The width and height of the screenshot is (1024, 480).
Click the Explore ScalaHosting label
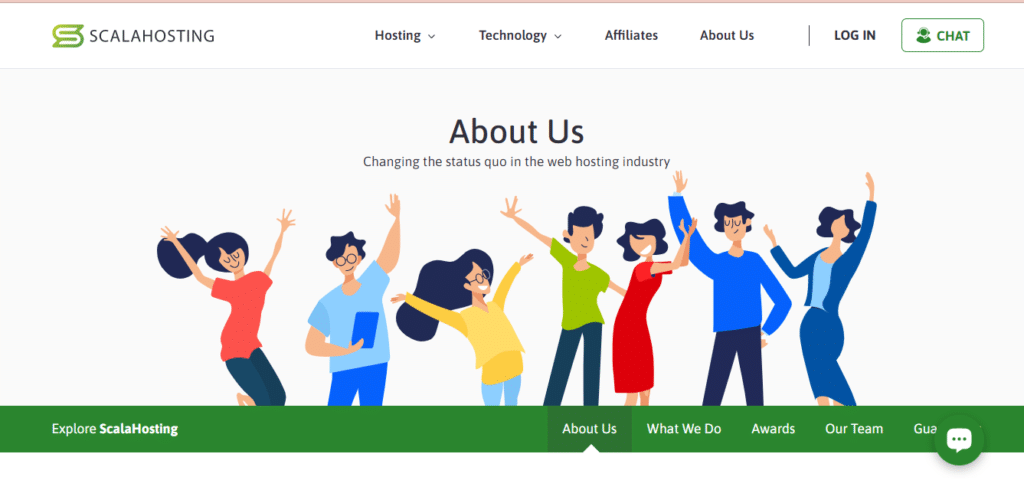click(x=115, y=429)
